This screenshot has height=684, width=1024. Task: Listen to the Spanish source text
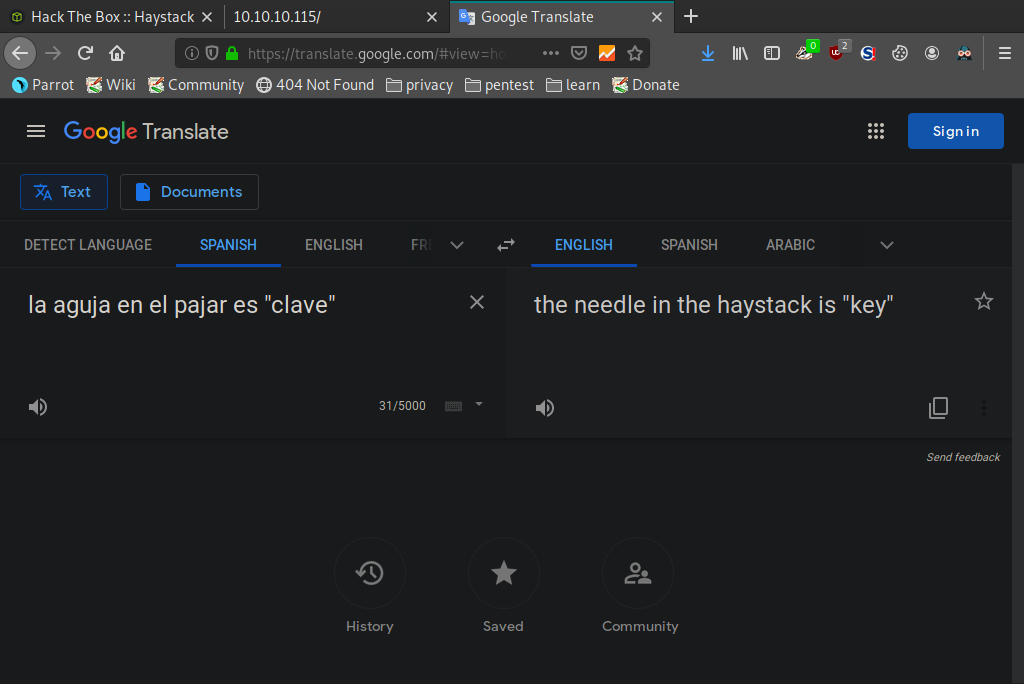38,407
